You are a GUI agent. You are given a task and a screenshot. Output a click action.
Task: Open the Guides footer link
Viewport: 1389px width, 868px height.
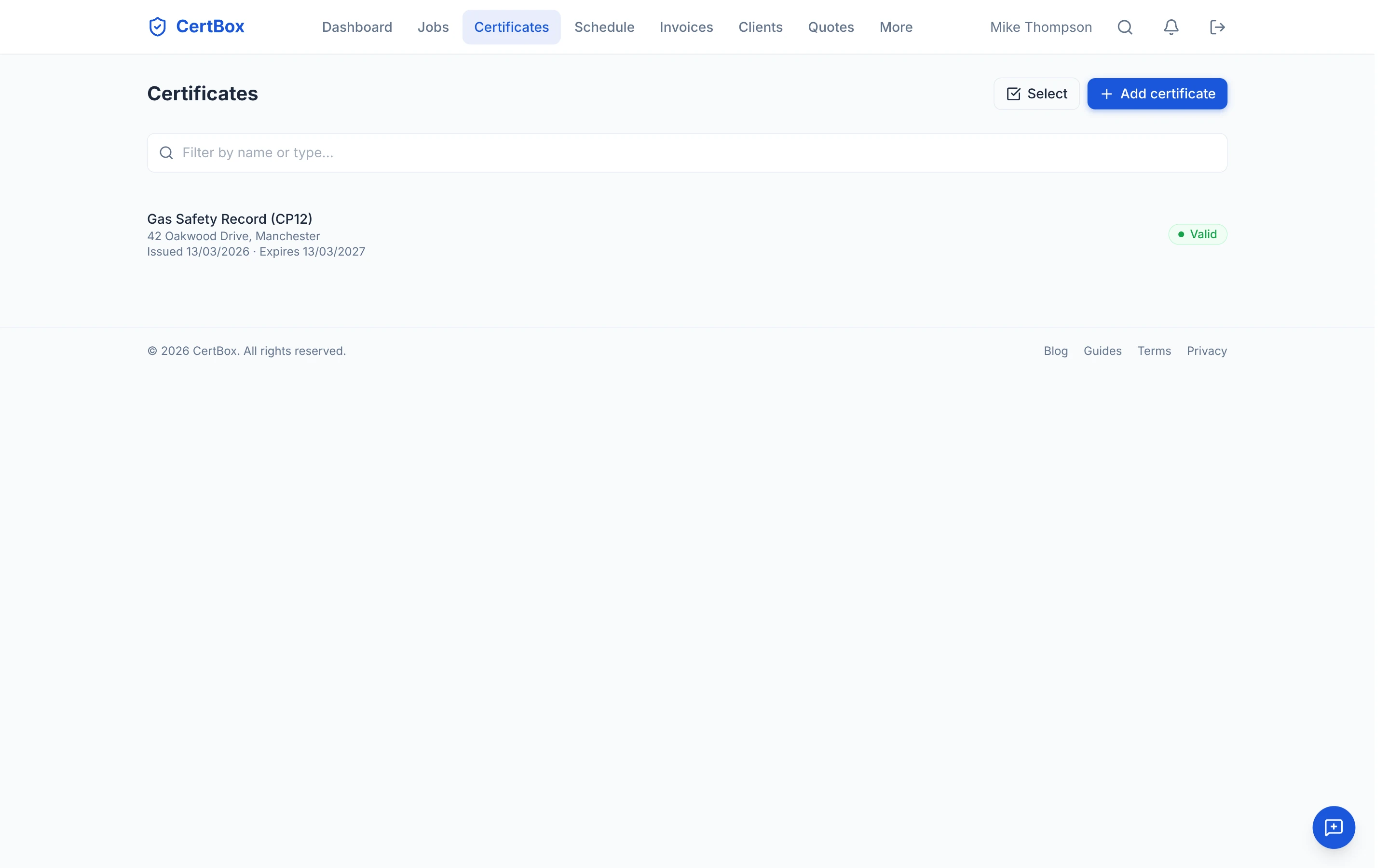pos(1102,351)
